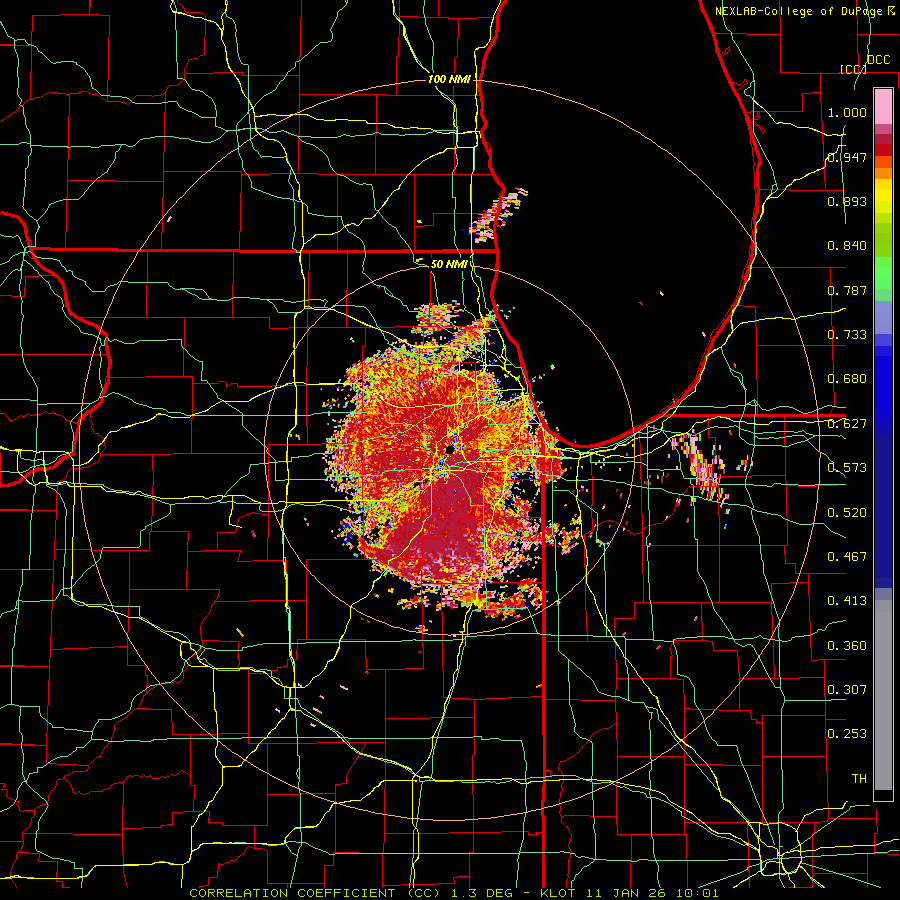Screen dimensions: 900x900
Task: Pick the light pink color at the legend top
Action: (x=883, y=106)
